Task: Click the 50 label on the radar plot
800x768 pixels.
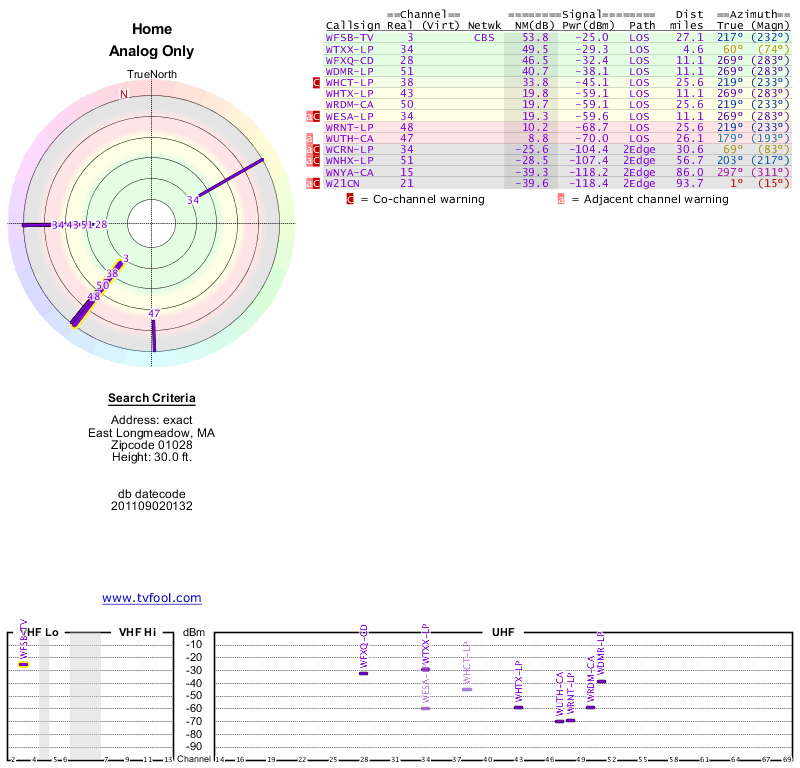Action: click(103, 286)
